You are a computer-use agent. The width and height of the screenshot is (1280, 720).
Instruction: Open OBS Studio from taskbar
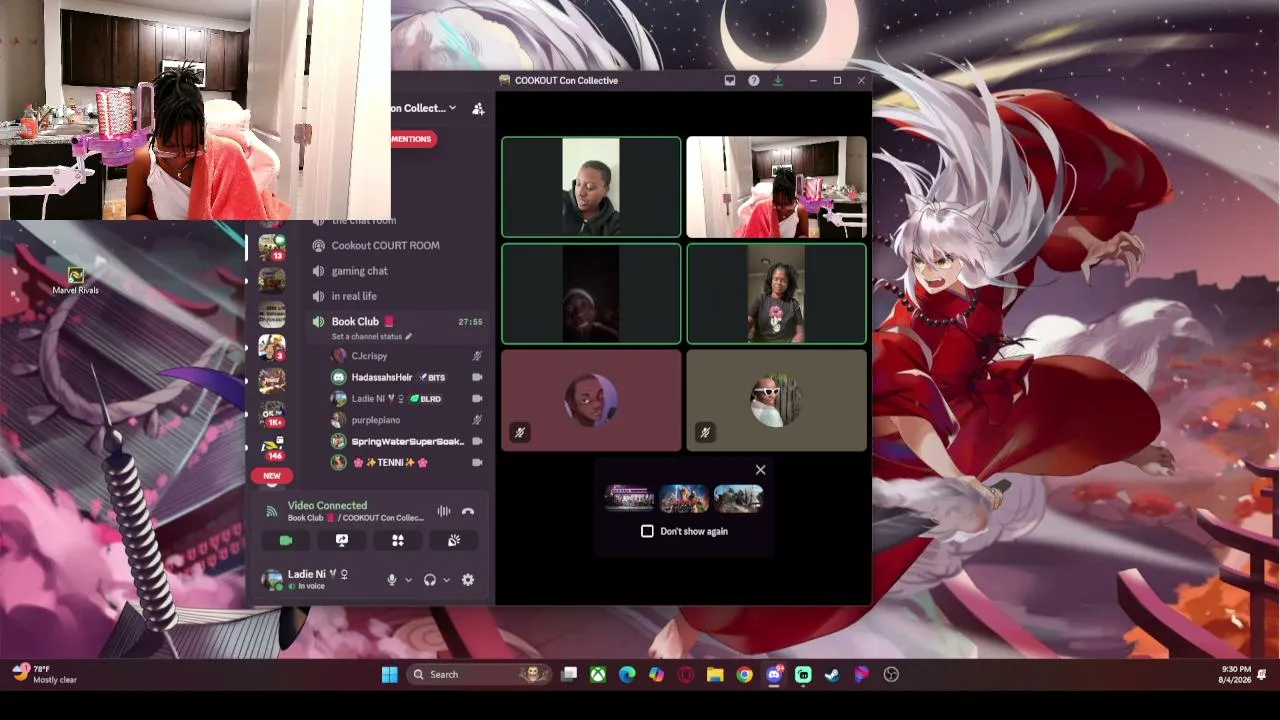(x=891, y=675)
